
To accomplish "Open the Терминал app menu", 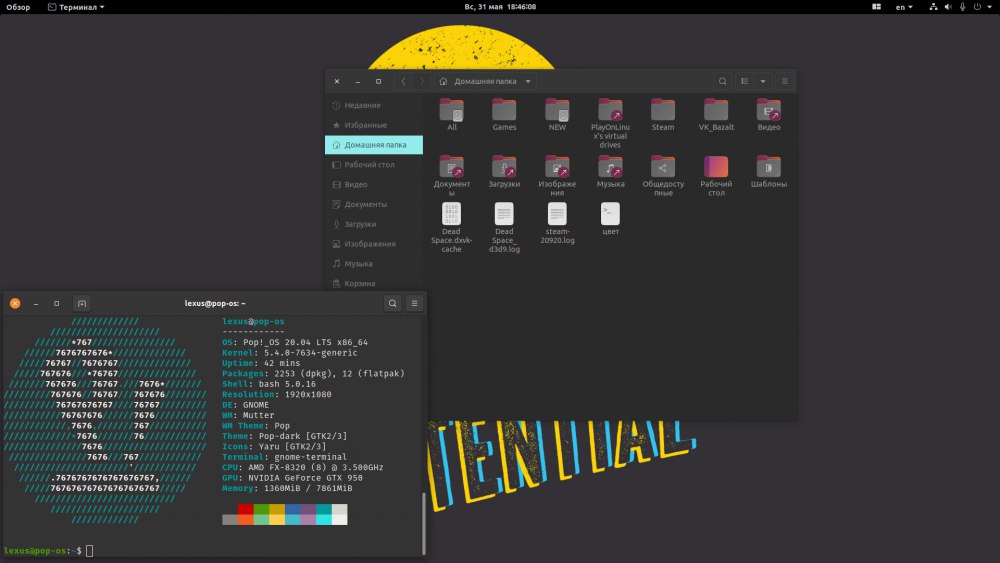I will [76, 7].
